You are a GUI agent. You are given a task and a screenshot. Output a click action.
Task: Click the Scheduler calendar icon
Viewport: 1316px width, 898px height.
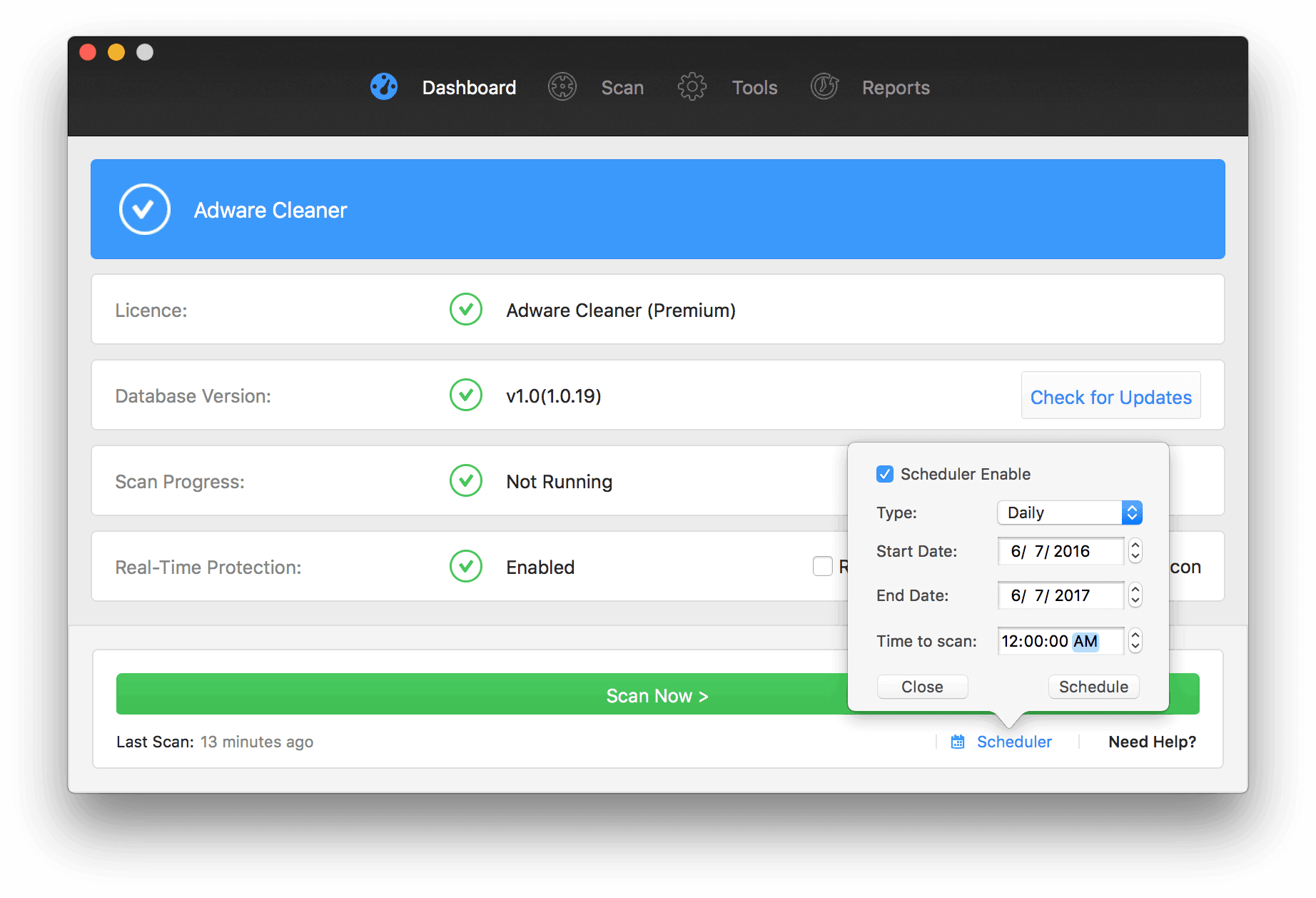point(958,742)
